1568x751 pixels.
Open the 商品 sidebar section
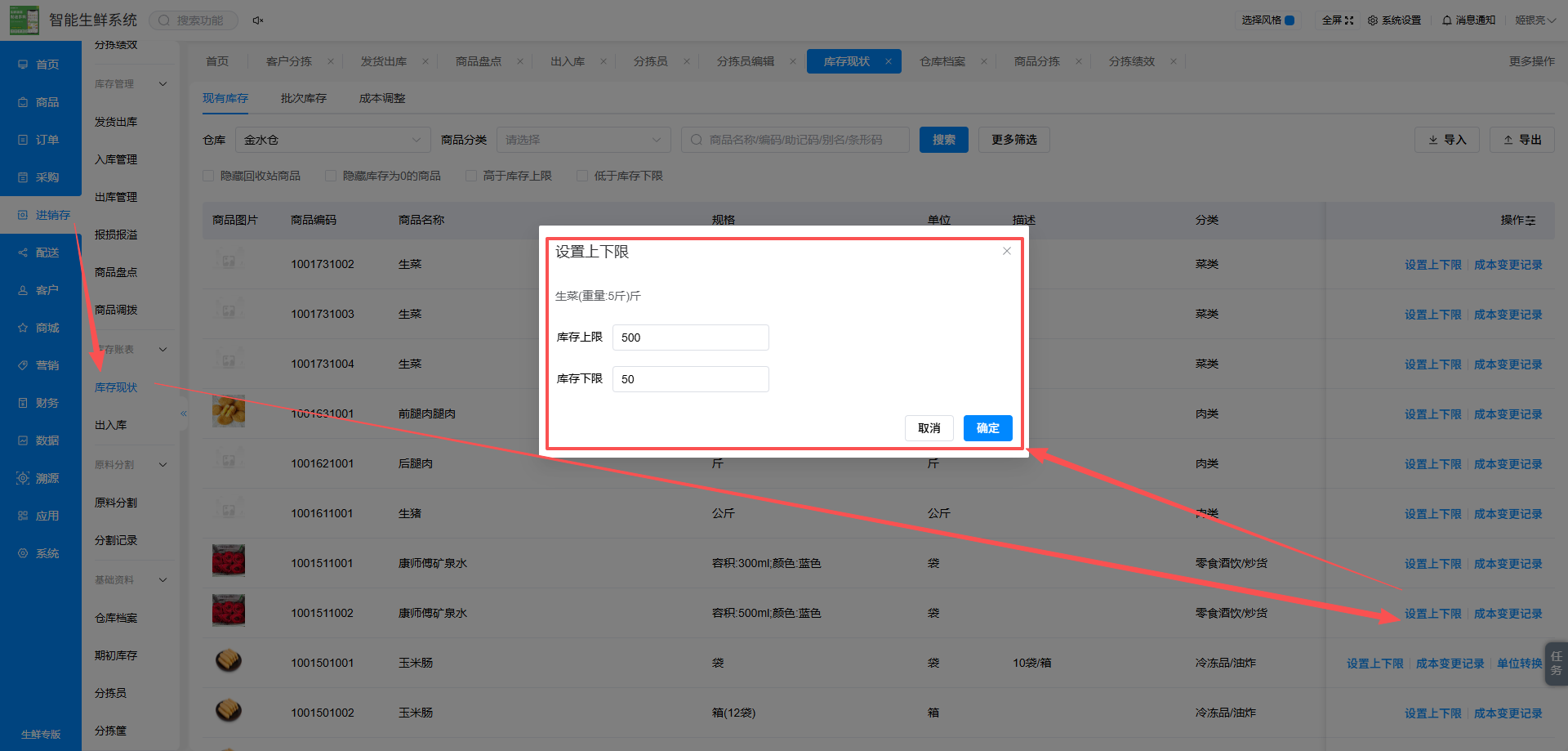40,102
